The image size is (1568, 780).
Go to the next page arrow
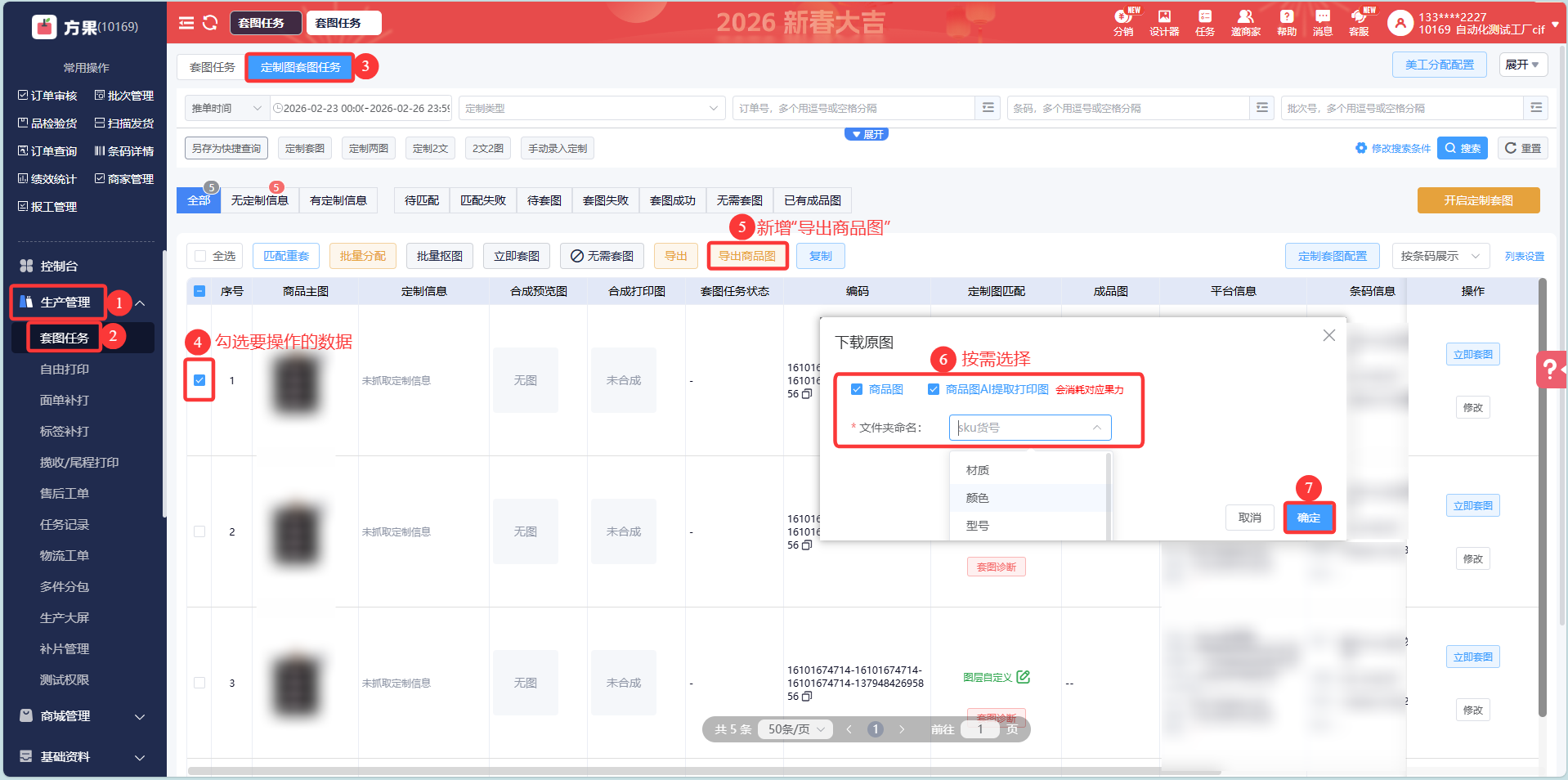[902, 729]
